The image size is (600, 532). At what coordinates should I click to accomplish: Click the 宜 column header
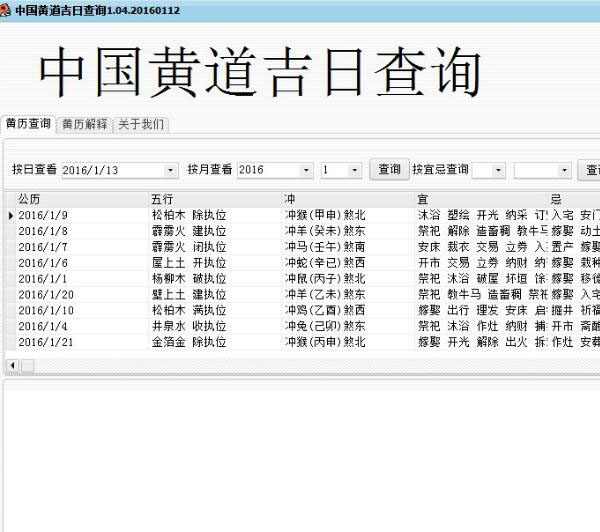click(x=481, y=199)
